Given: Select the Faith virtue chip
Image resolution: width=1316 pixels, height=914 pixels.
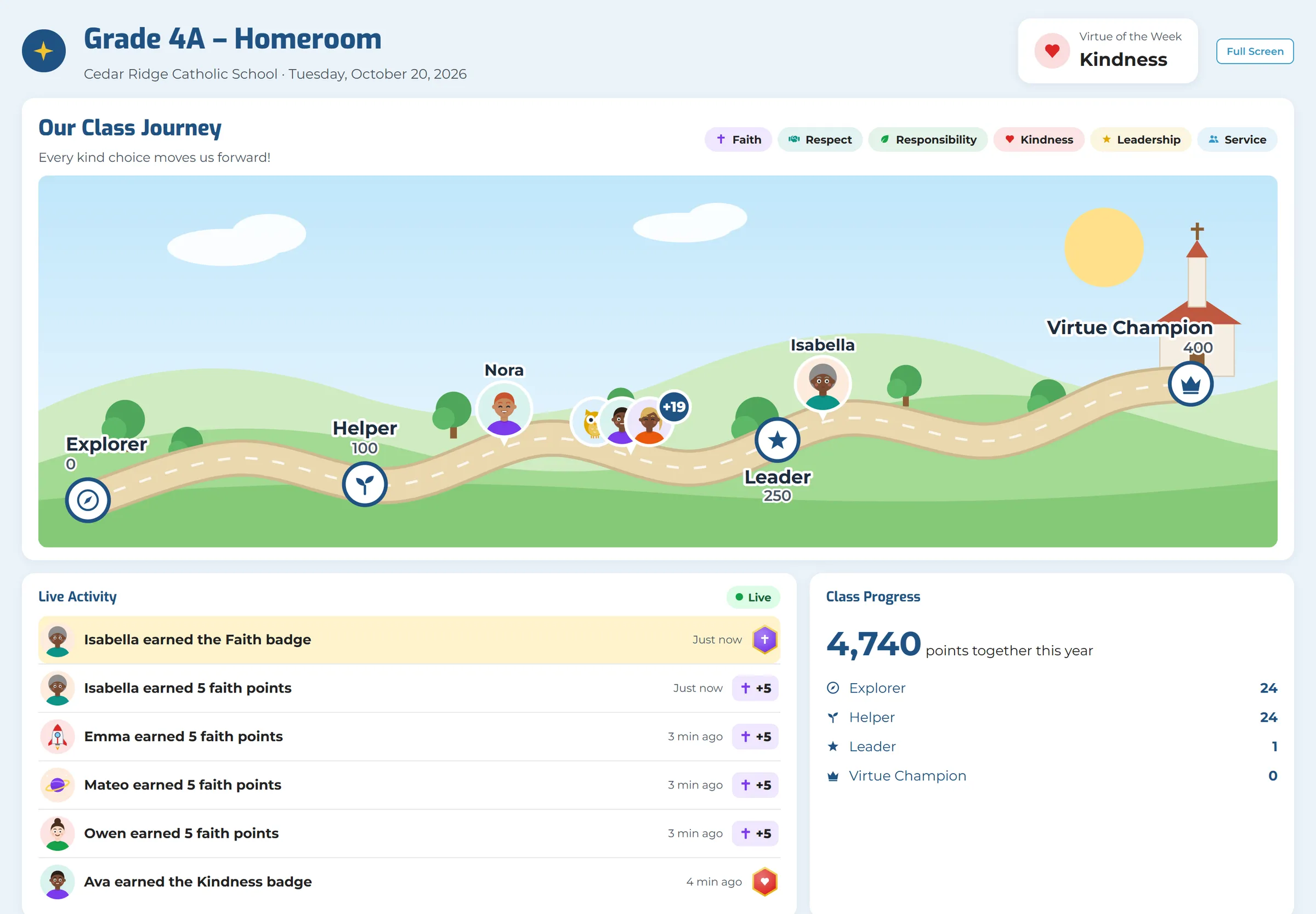Looking at the screenshot, I should (x=738, y=140).
